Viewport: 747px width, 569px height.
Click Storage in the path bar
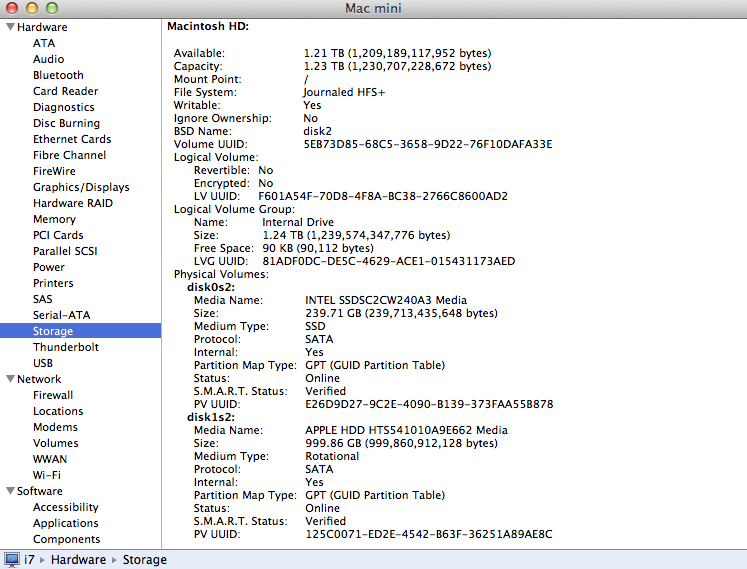click(x=145, y=559)
